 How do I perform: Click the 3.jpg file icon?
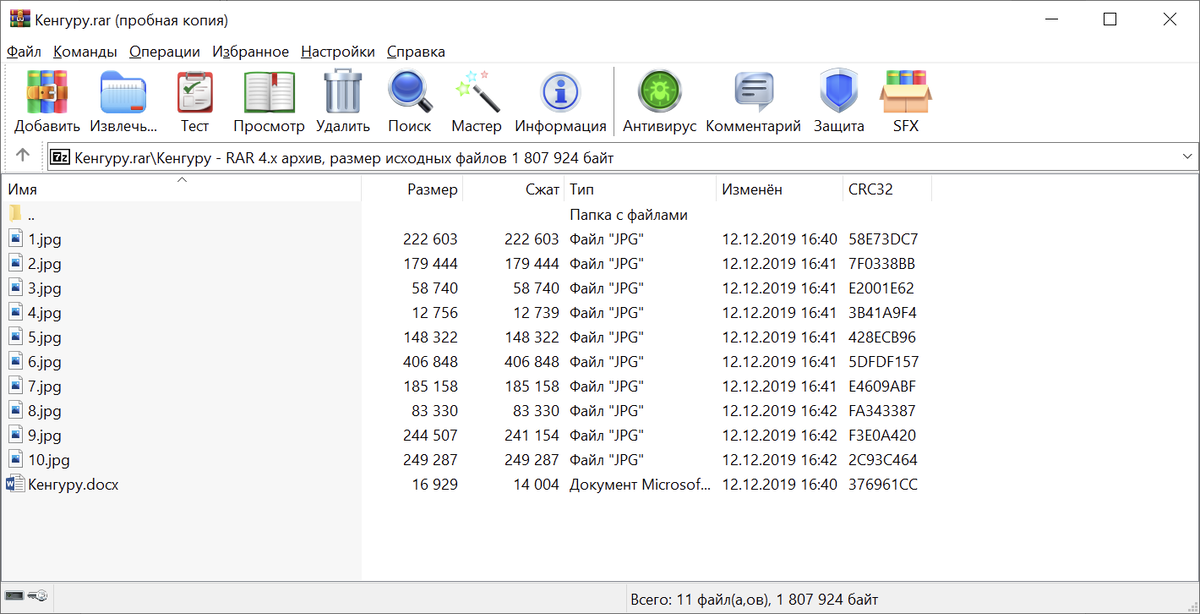(x=16, y=288)
